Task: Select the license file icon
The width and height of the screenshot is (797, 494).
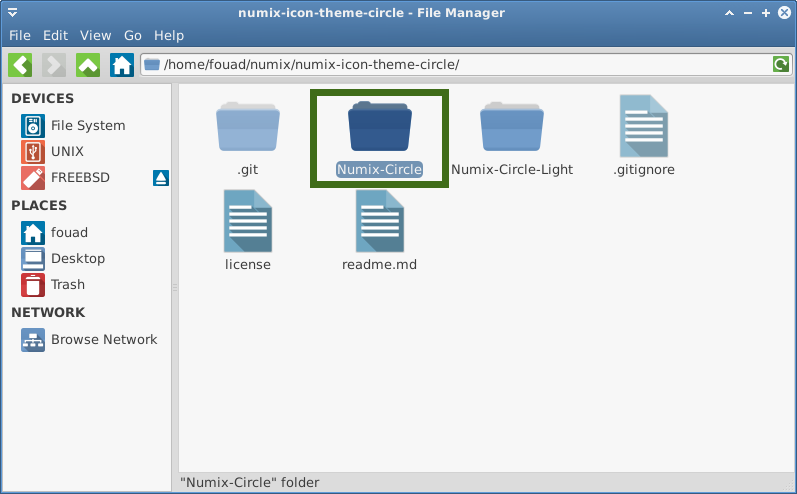Action: (x=248, y=221)
